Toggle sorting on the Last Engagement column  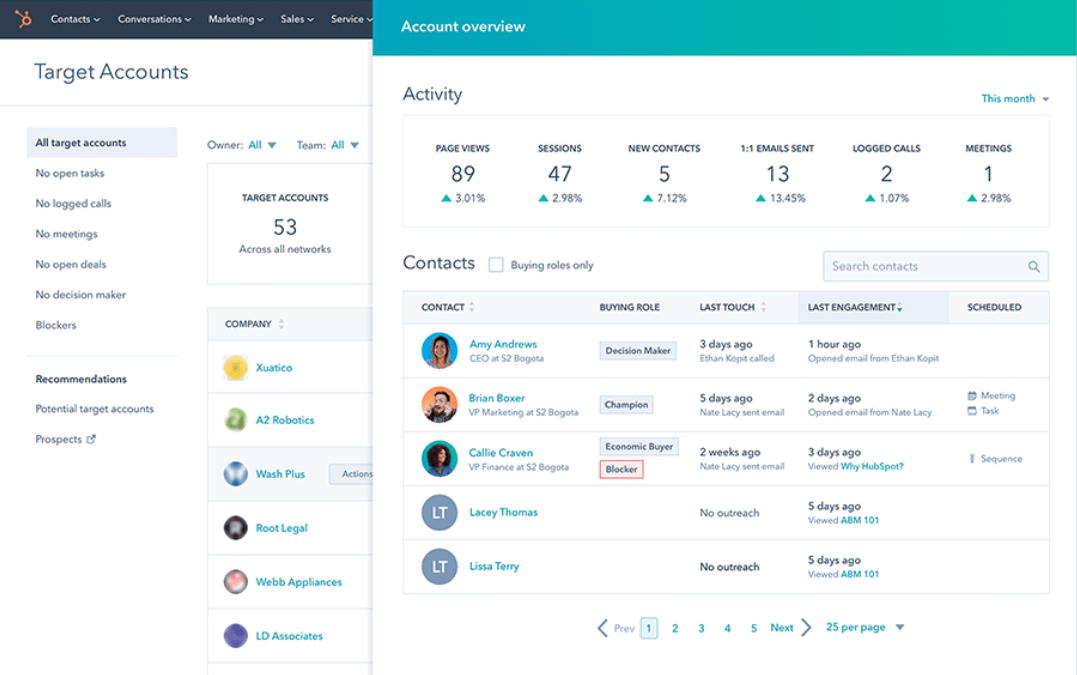(899, 308)
